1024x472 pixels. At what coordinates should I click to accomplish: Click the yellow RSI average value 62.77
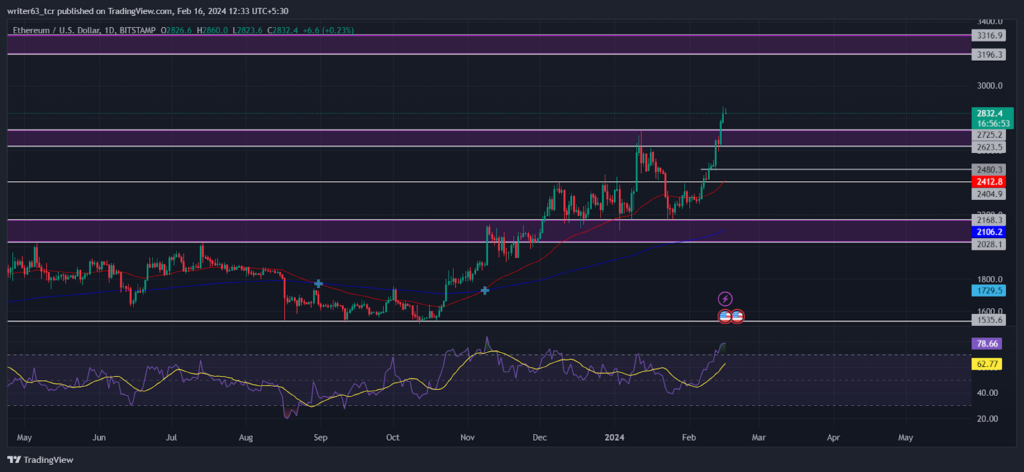(987, 364)
